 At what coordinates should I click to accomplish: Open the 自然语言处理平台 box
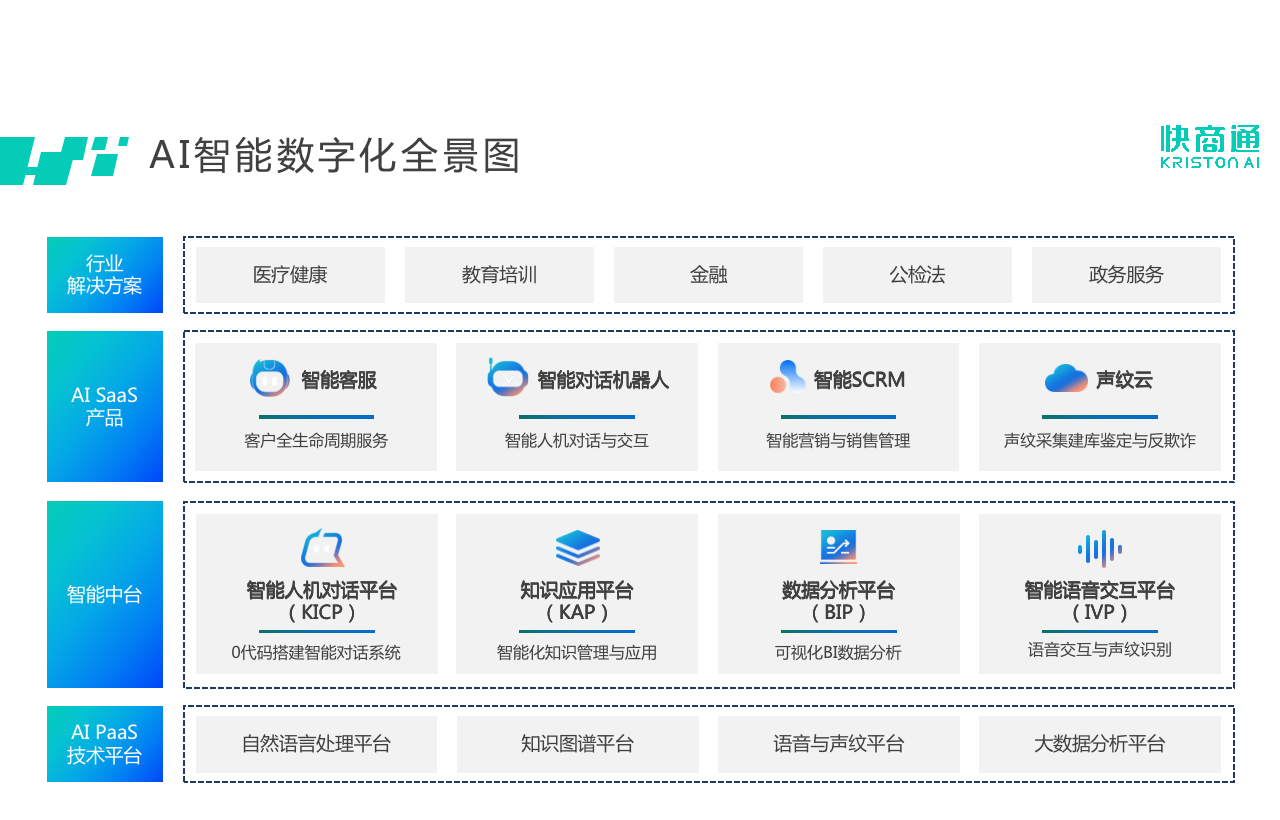pyautogui.click(x=316, y=744)
